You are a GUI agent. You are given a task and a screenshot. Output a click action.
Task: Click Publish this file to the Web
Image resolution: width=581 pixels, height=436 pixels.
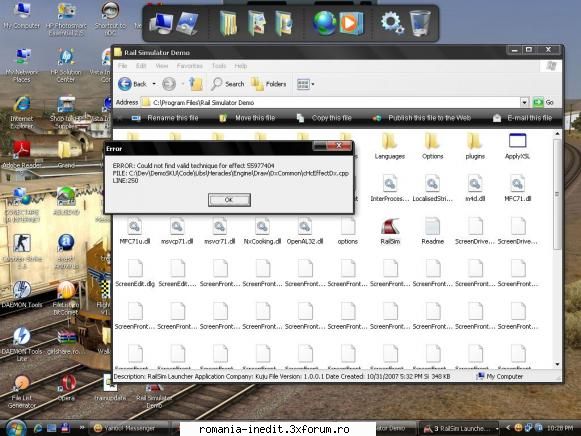pos(422,118)
